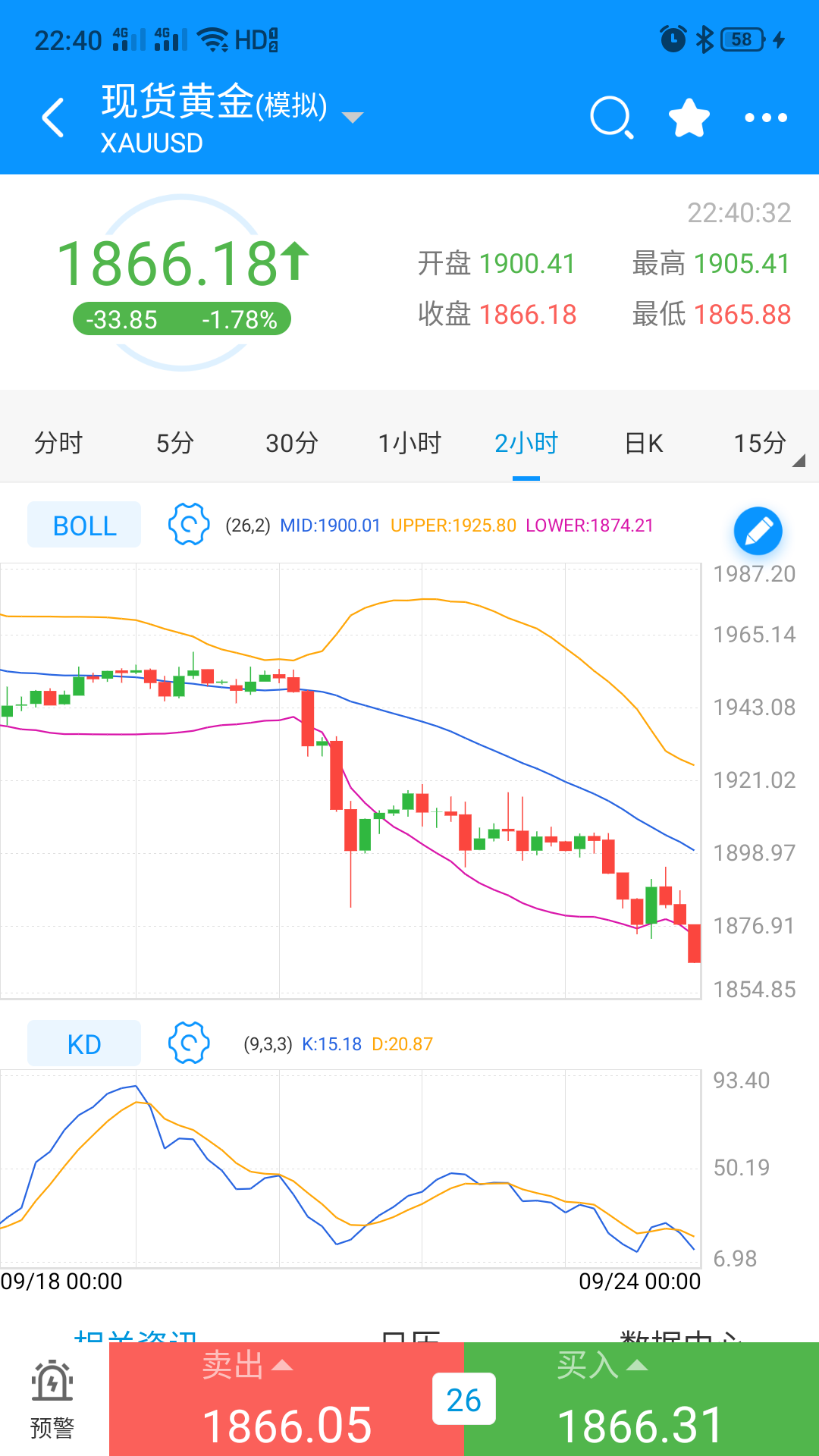Tap the last red candlestick on chart
Viewport: 819px width, 1456px height.
pyautogui.click(x=694, y=943)
